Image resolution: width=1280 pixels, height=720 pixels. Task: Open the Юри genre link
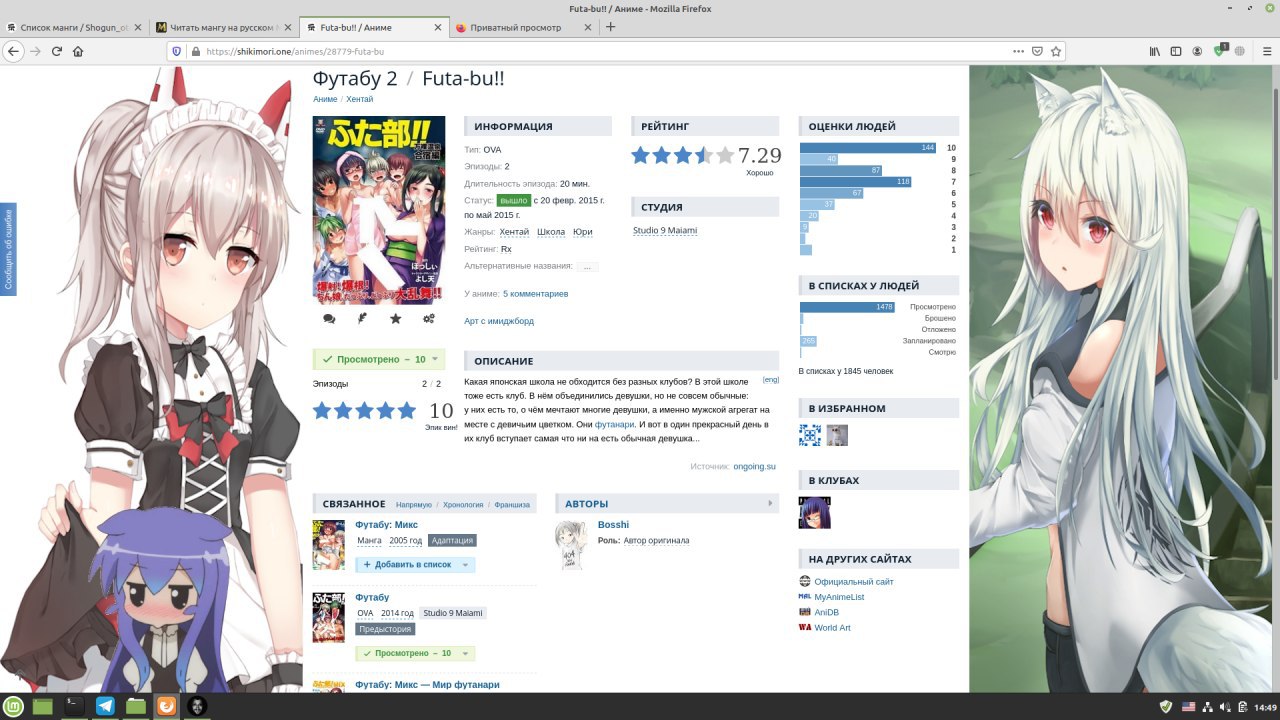[583, 232]
